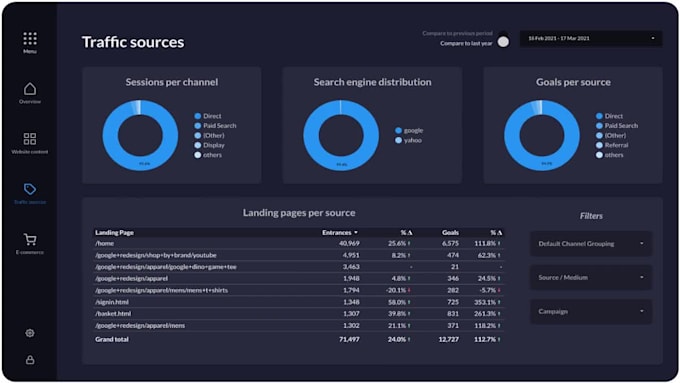Screen dimensions: 680x383
Task: Select Traffic sources tag icon
Action: 30,189
